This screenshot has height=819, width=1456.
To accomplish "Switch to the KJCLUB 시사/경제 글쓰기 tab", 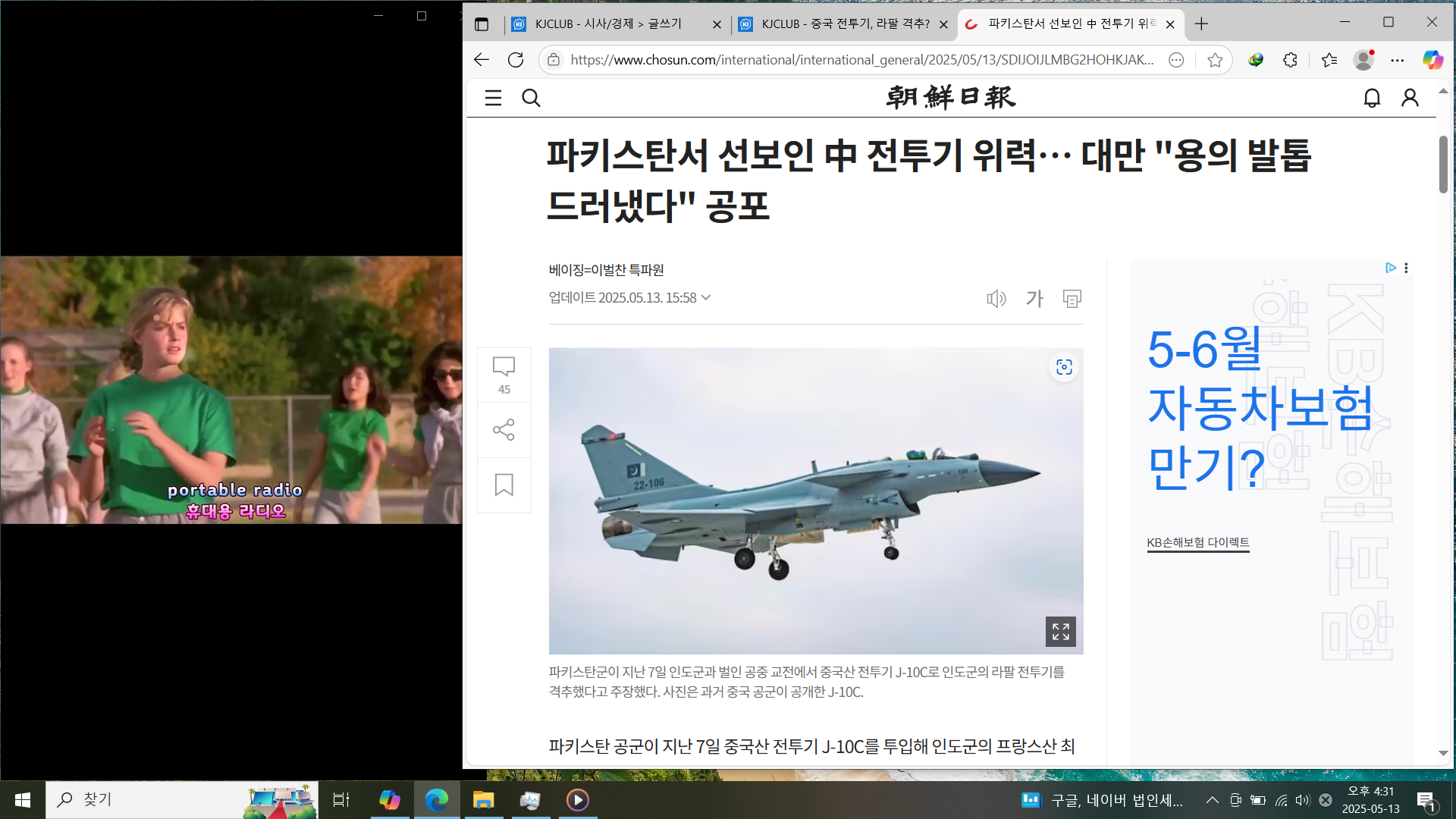I will [608, 24].
